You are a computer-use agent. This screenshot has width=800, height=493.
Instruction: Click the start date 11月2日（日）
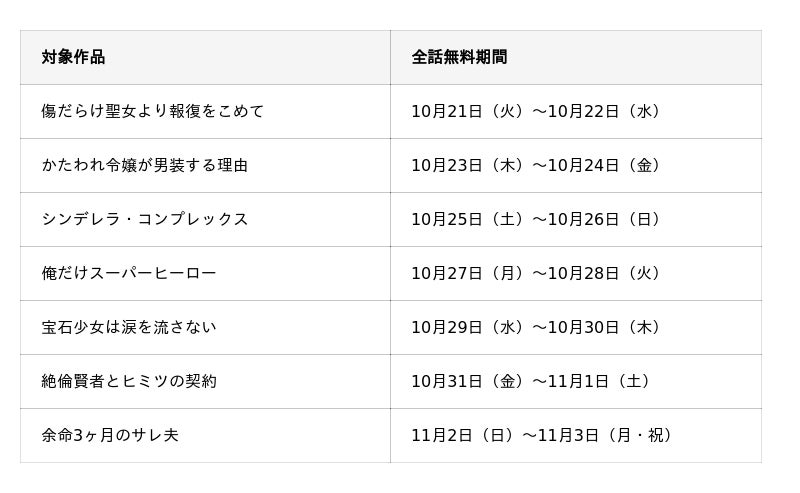465,435
